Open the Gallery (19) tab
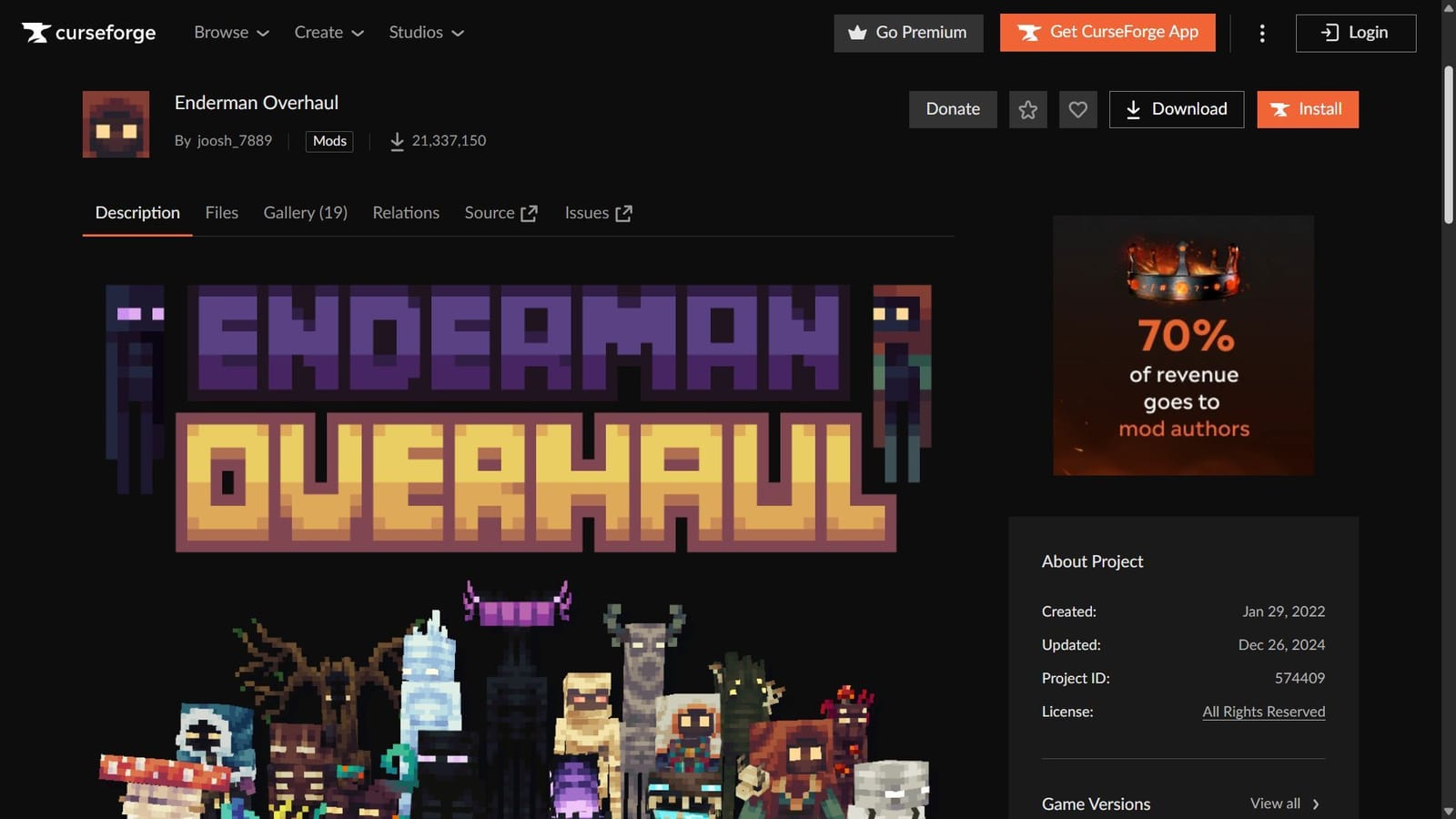Viewport: 1456px width, 819px height. 305,212
